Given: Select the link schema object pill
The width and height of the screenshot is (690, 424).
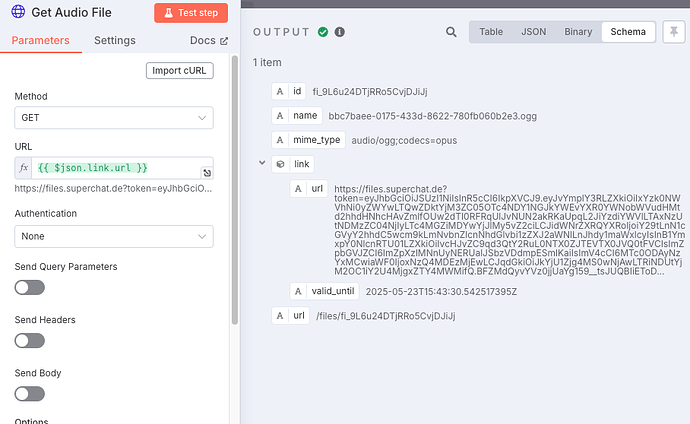Looking at the screenshot, I should coord(293,164).
